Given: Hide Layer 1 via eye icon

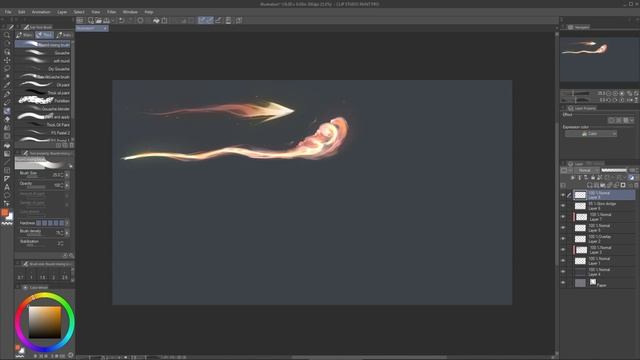Looking at the screenshot, I should 563,261.
